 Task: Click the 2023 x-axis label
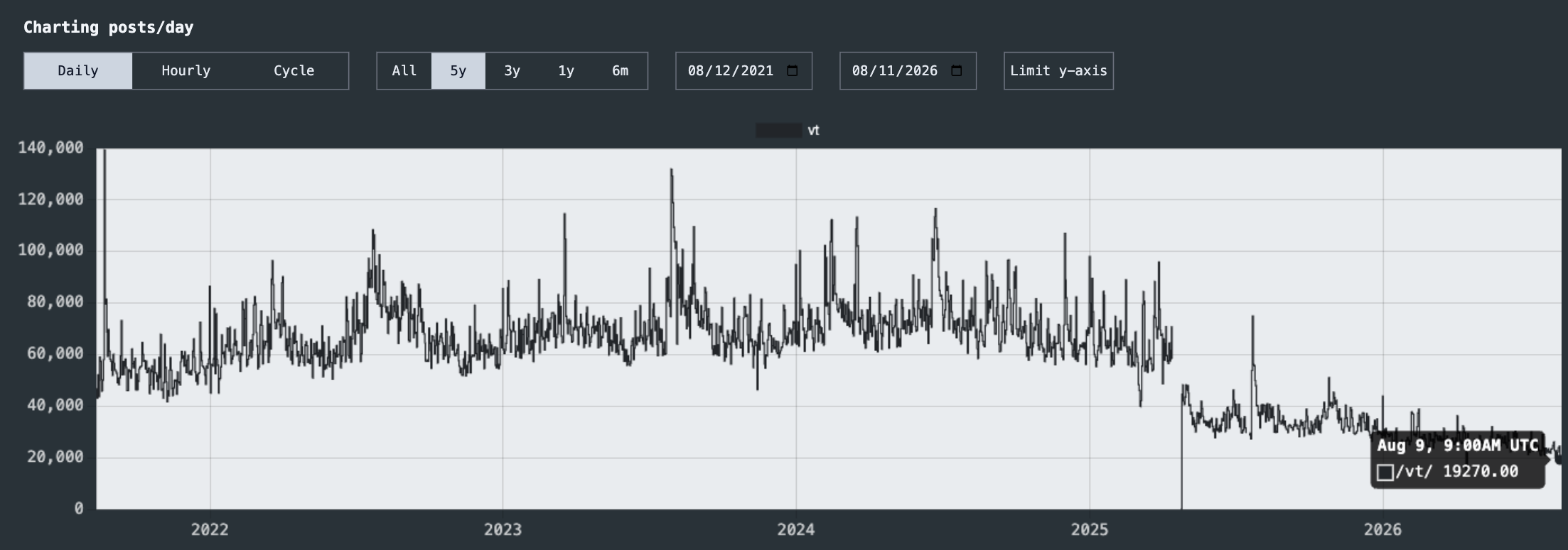pyautogui.click(x=503, y=529)
